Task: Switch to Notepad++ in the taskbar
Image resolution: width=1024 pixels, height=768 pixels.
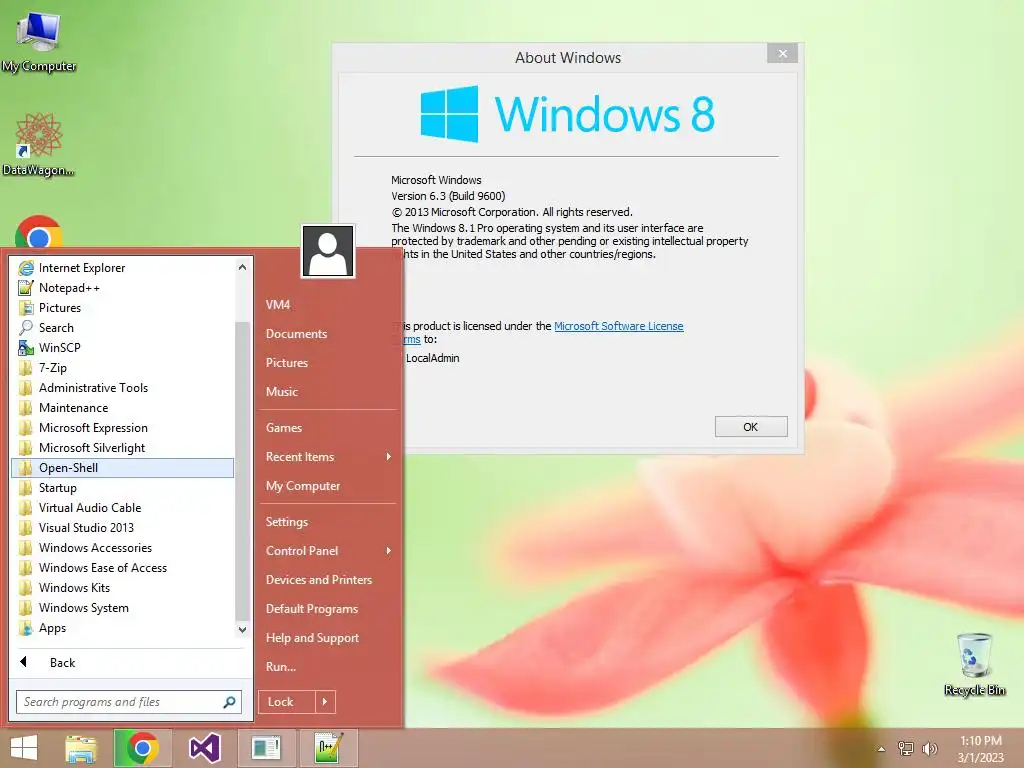Action: (328, 748)
